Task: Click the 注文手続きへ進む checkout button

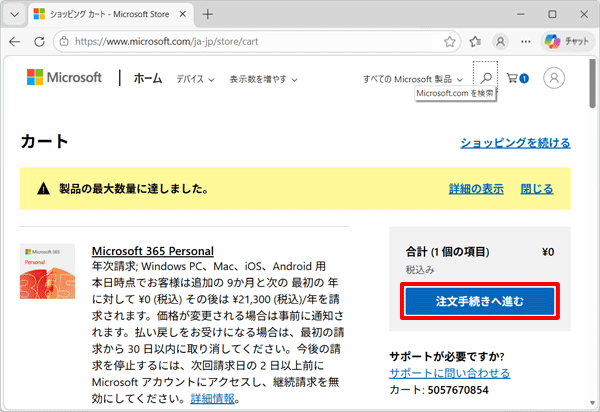Action: [x=479, y=301]
